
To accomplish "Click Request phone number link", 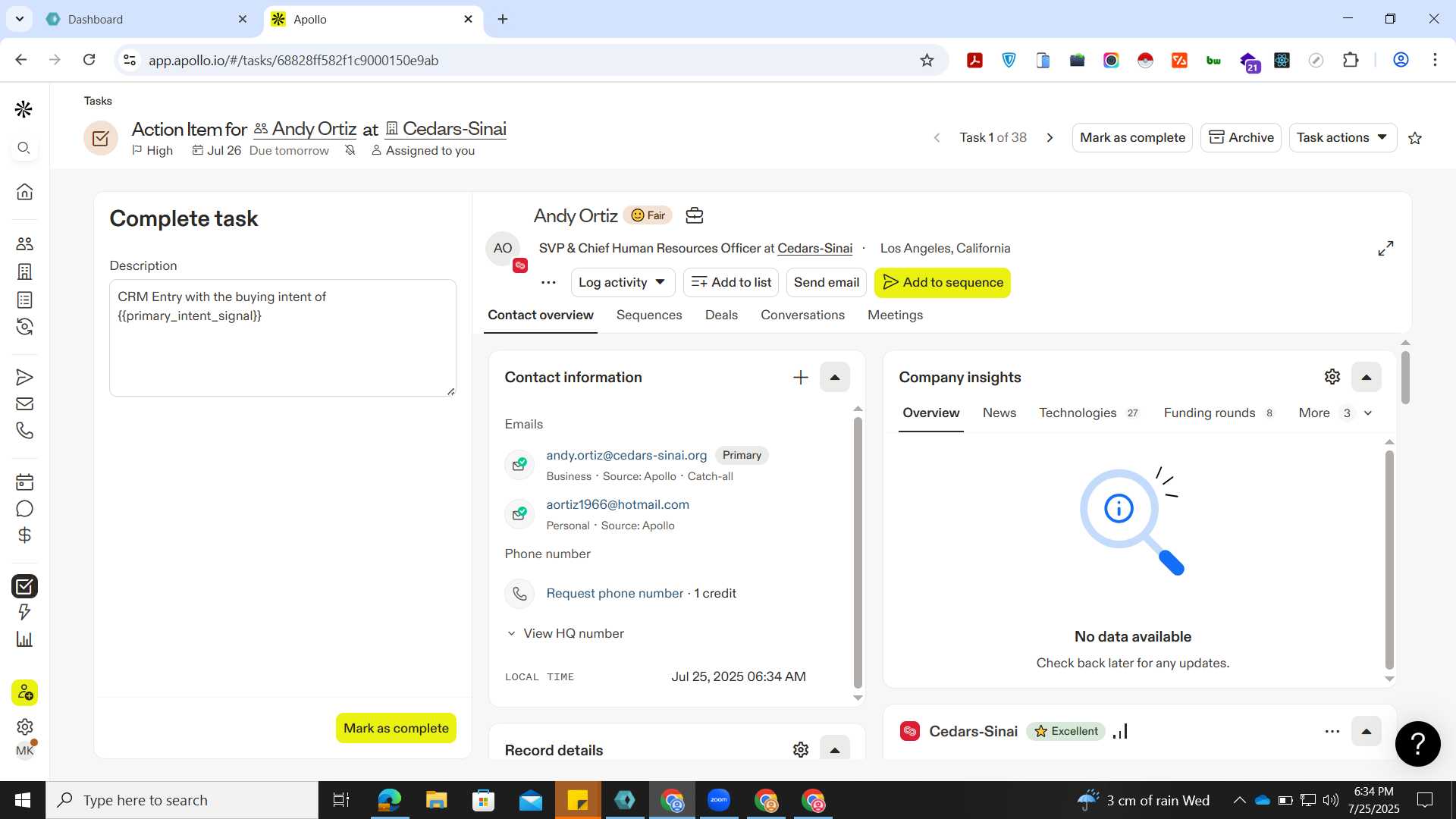I will [x=615, y=594].
